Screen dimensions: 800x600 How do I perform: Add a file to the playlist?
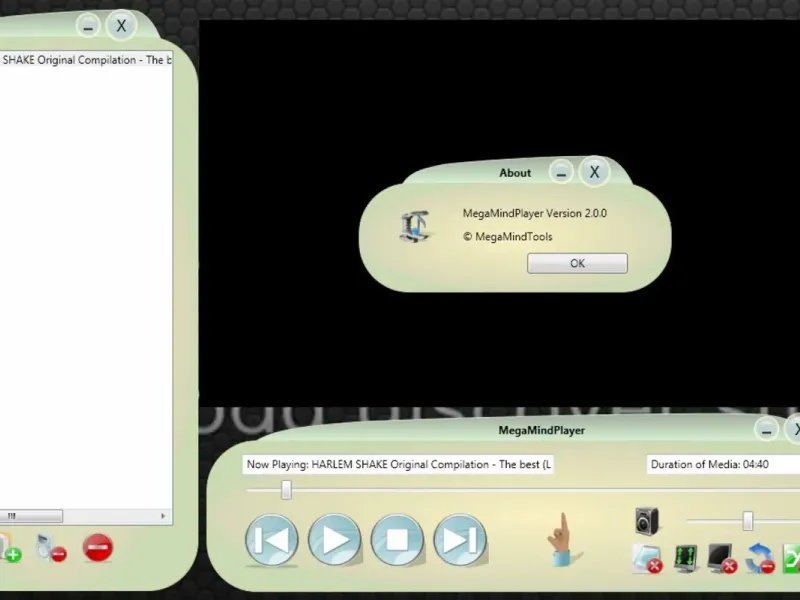pyautogui.click(x=9, y=548)
